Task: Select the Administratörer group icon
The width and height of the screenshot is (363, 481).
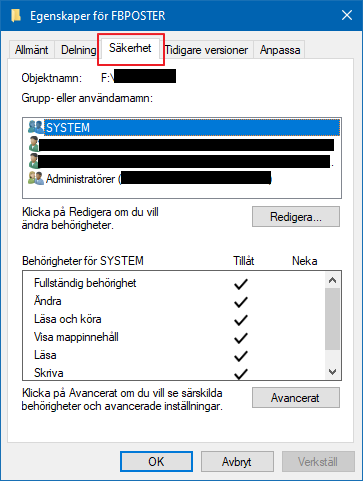Action: tap(36, 179)
